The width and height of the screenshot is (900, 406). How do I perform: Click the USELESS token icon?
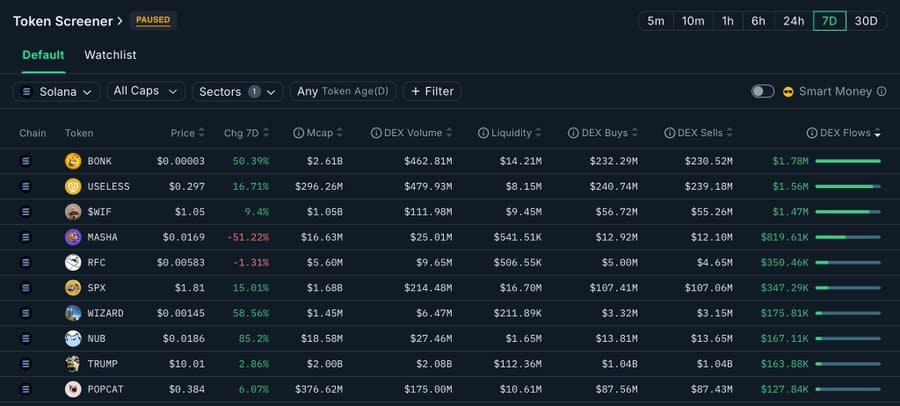[x=73, y=186]
